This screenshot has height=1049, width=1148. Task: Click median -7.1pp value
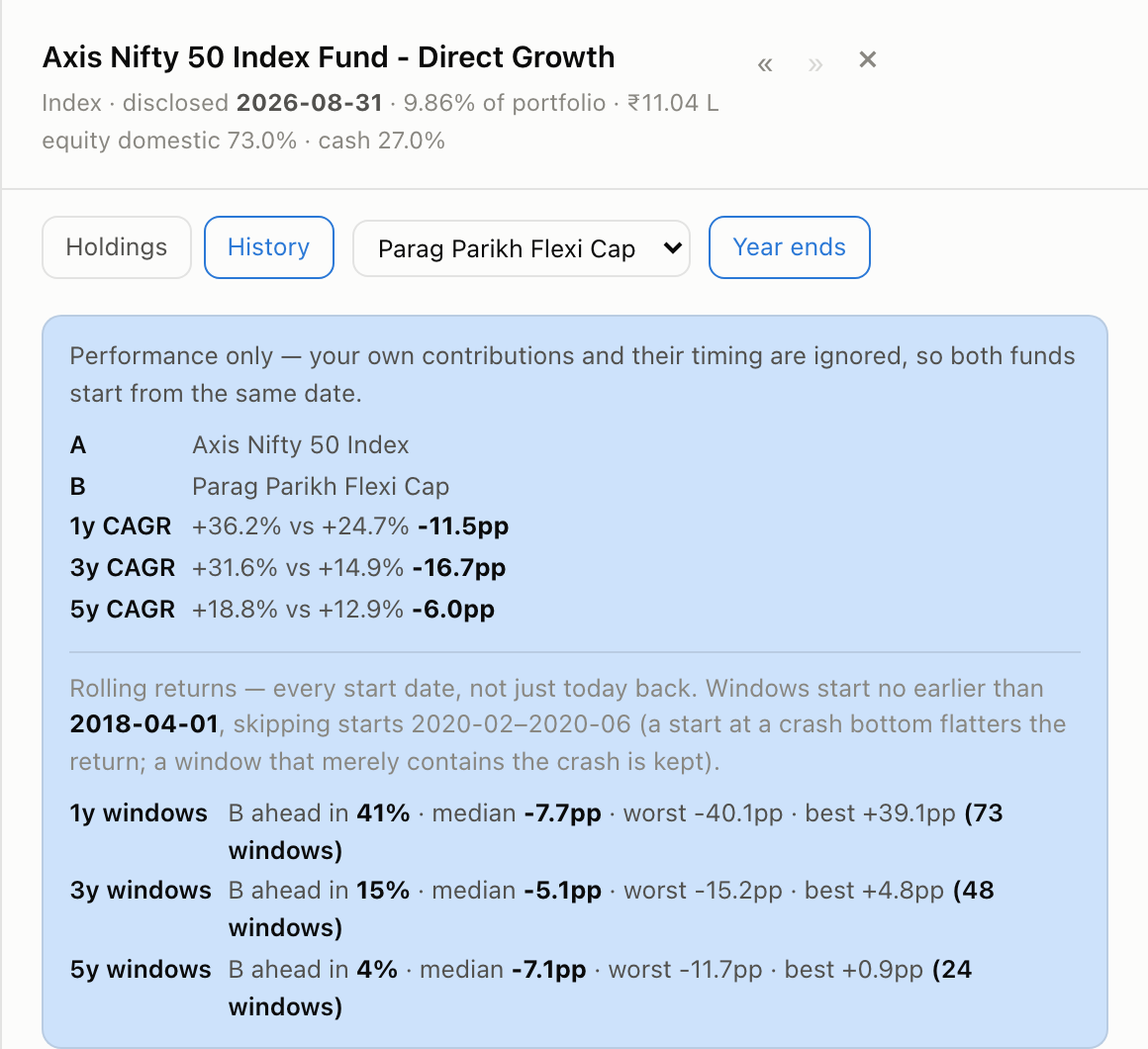pos(549,969)
